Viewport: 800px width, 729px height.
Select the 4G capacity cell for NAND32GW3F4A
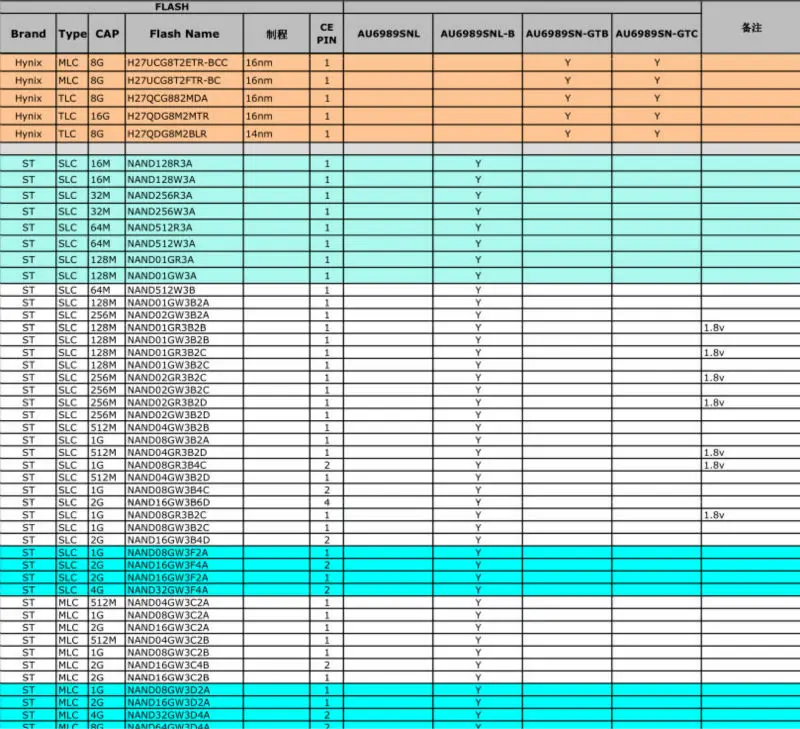pyautogui.click(x=107, y=590)
